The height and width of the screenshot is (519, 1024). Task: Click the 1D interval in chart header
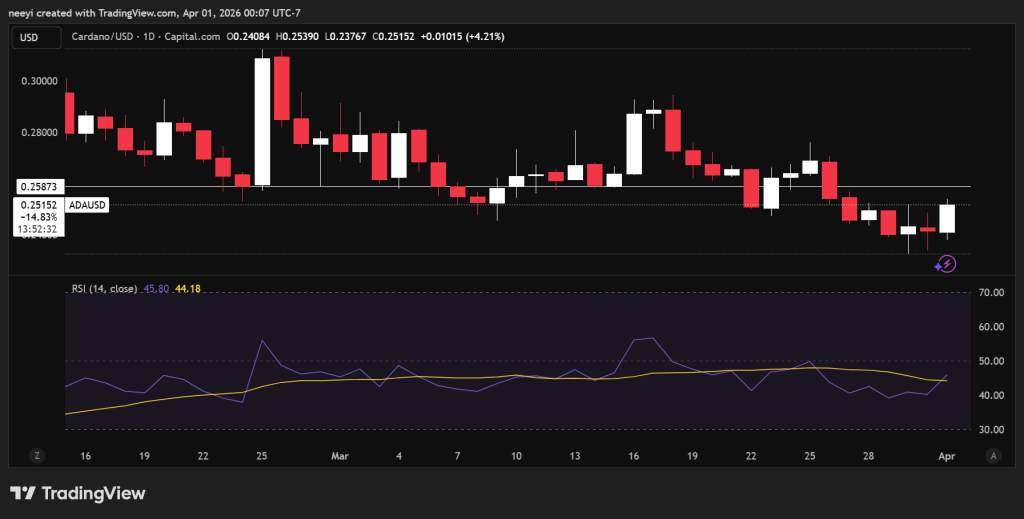point(149,37)
